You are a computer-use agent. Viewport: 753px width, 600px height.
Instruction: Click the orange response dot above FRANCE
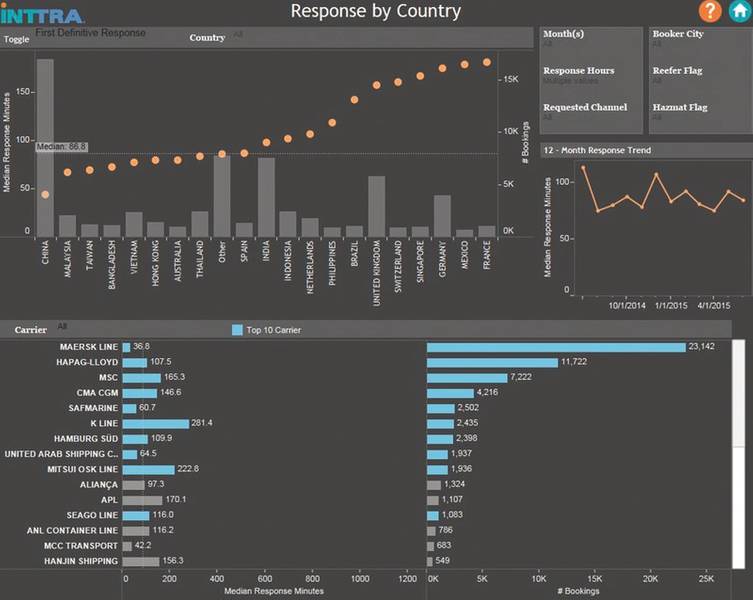[486, 62]
